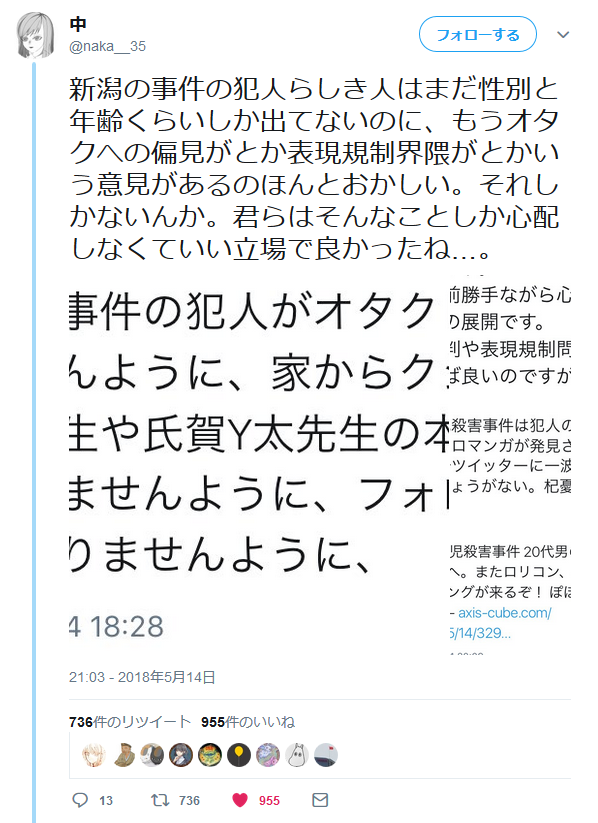Open the last liker avatar with flag
The image size is (598, 823).
point(326,756)
